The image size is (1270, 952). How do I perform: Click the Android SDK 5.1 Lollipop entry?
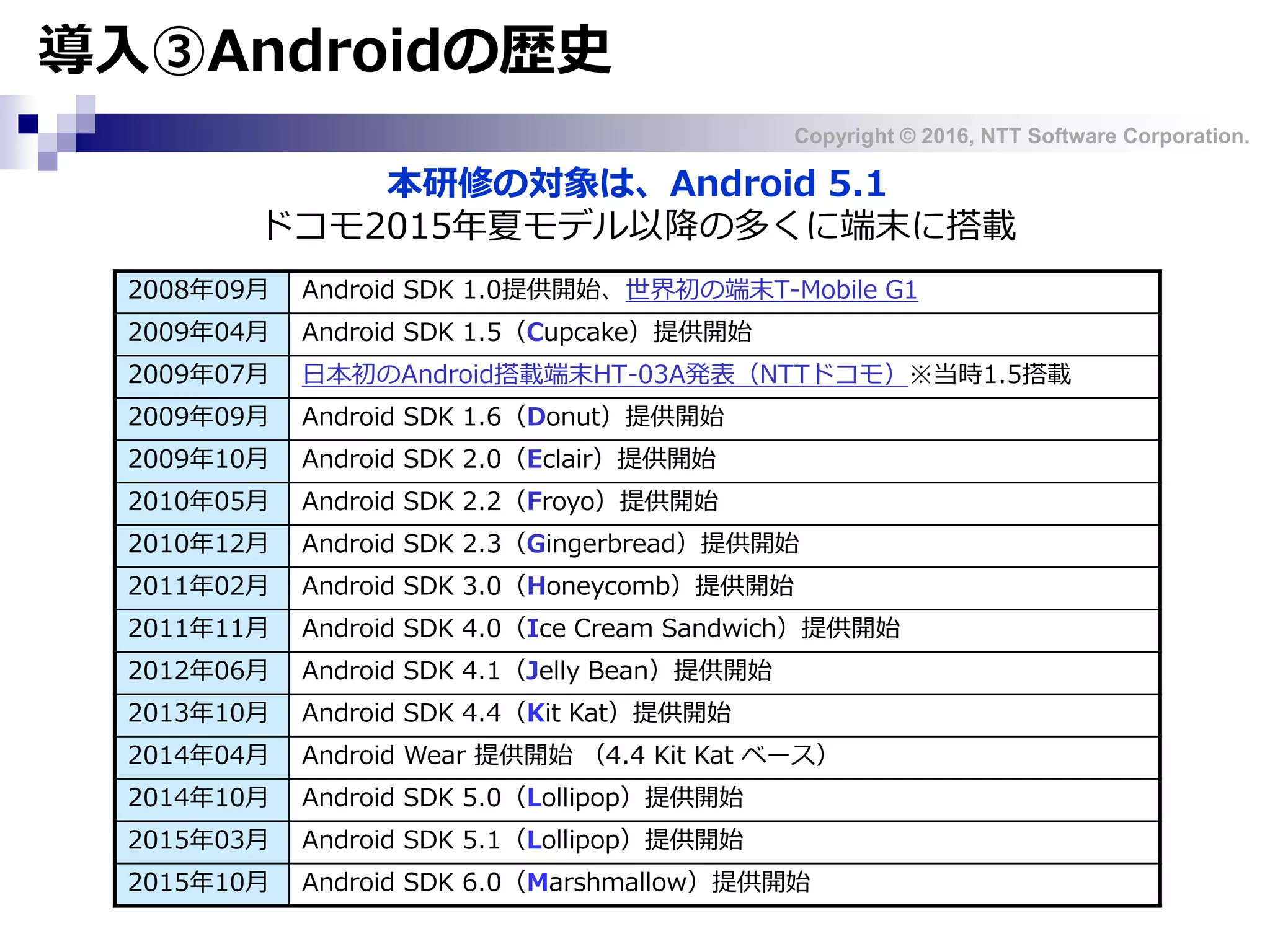click(x=523, y=840)
